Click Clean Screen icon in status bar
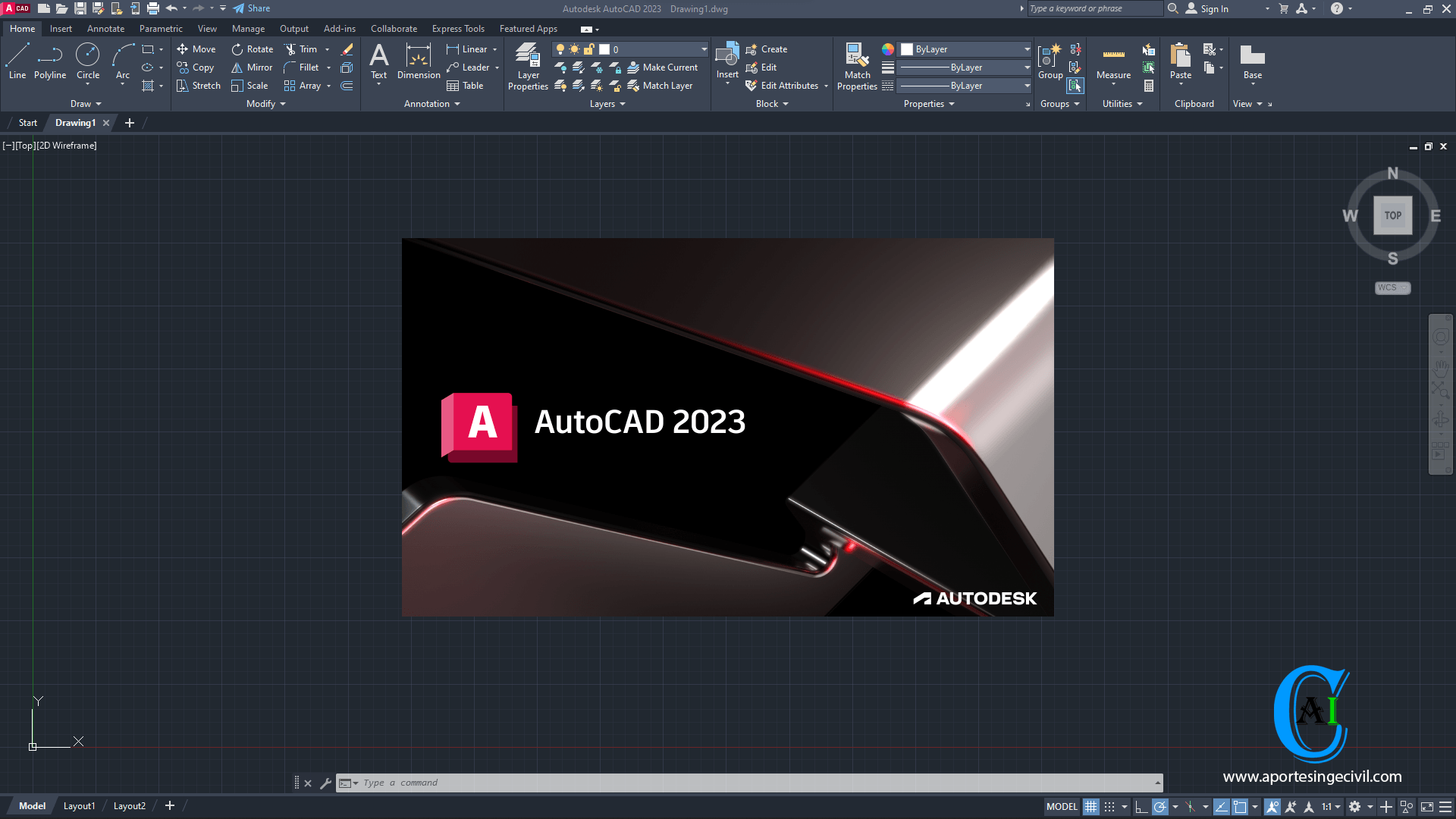The height and width of the screenshot is (819, 1456). click(x=1427, y=807)
